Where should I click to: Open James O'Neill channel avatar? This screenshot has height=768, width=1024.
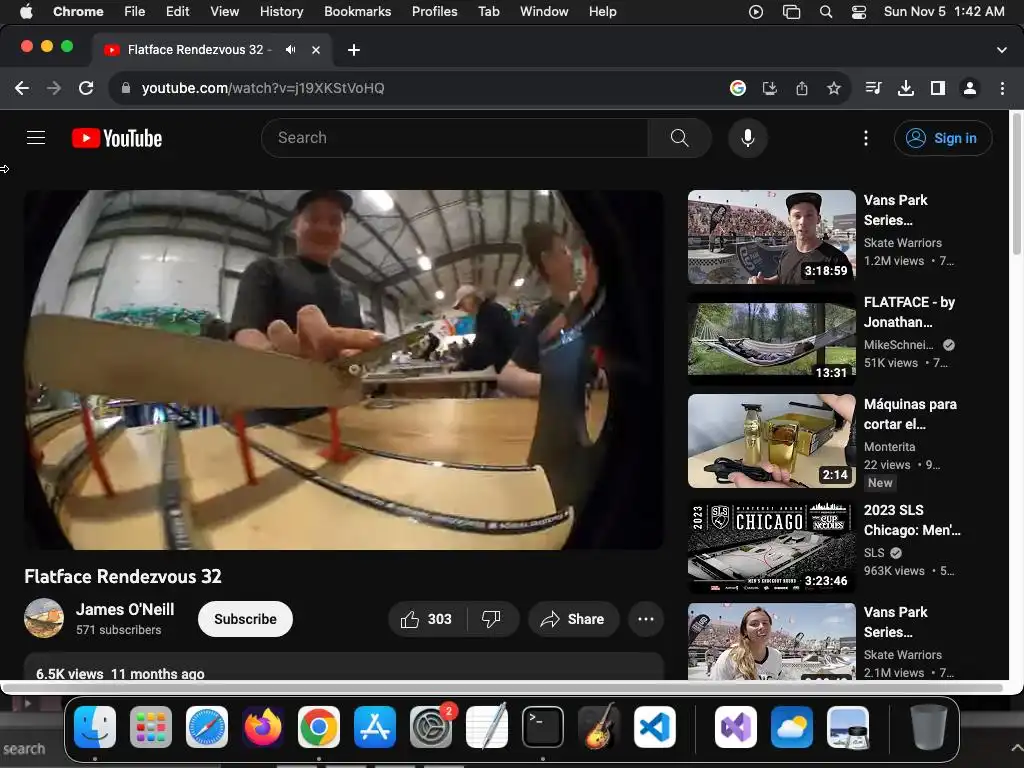pos(44,618)
